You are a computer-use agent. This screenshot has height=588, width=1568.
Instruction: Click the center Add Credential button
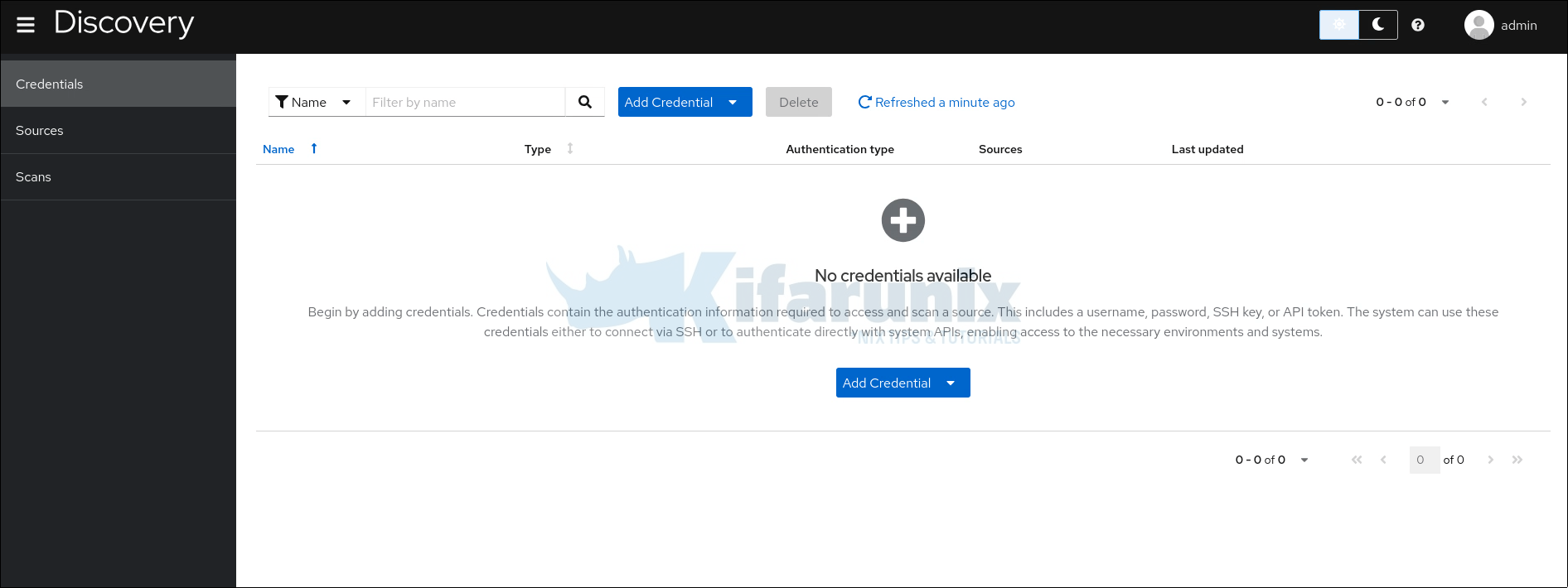click(x=887, y=383)
